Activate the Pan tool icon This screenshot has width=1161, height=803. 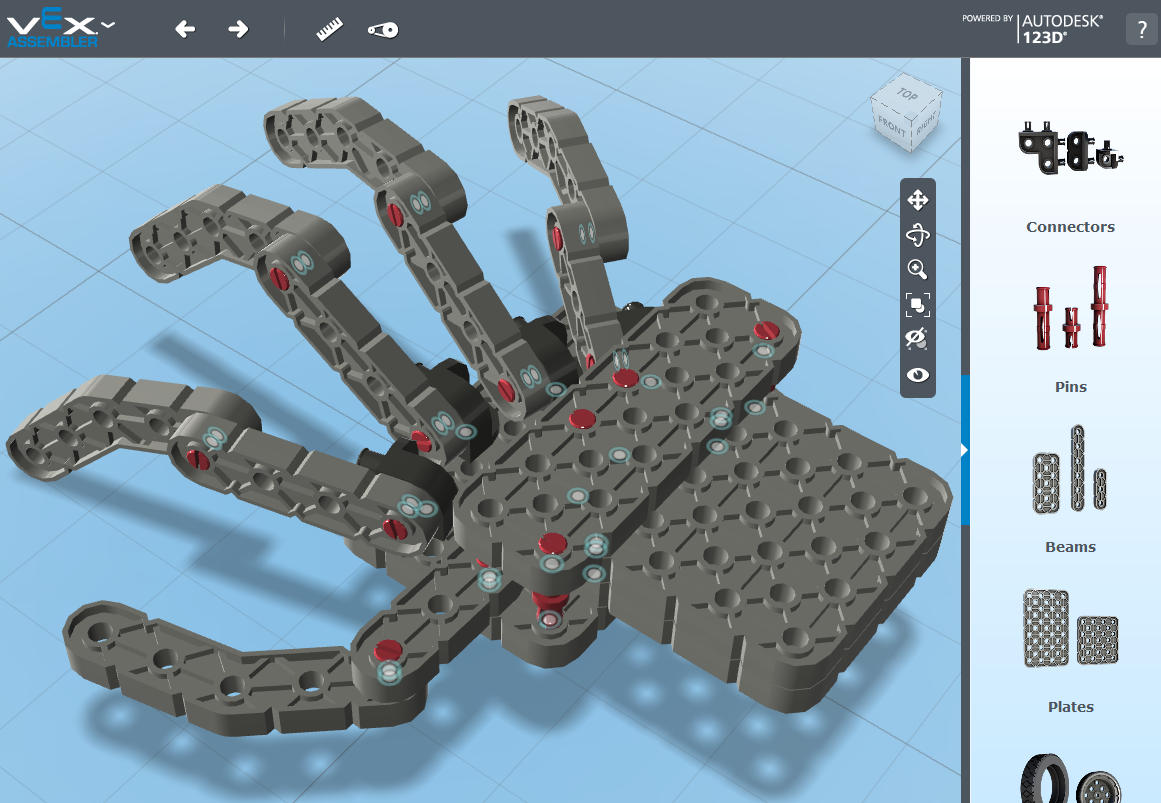tap(917, 200)
